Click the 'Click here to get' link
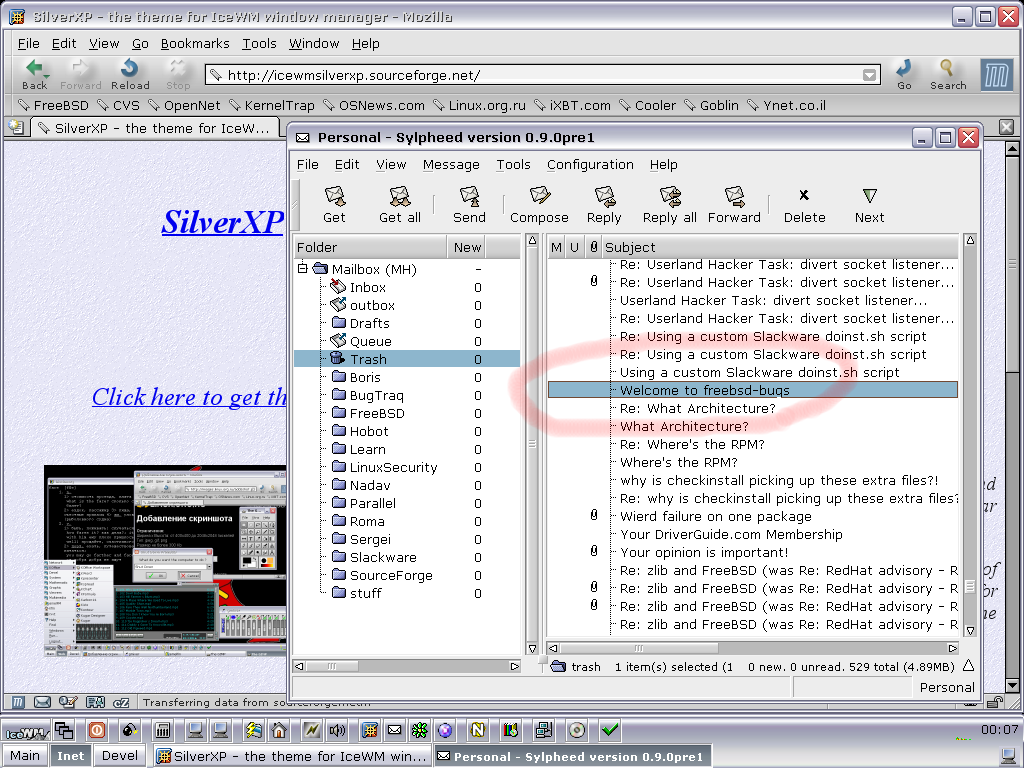 (189, 397)
